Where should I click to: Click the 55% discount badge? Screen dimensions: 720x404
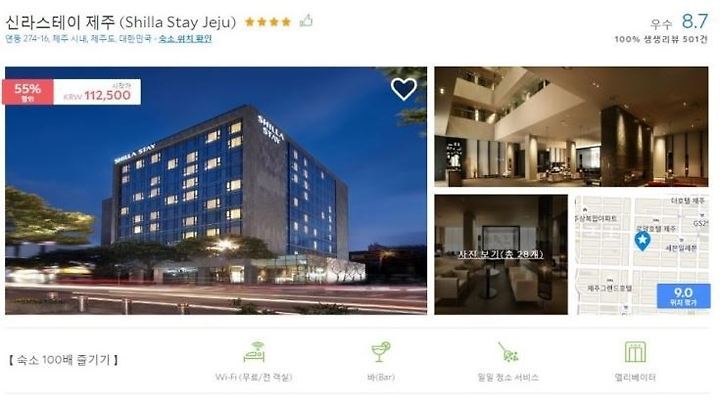(x=28, y=92)
